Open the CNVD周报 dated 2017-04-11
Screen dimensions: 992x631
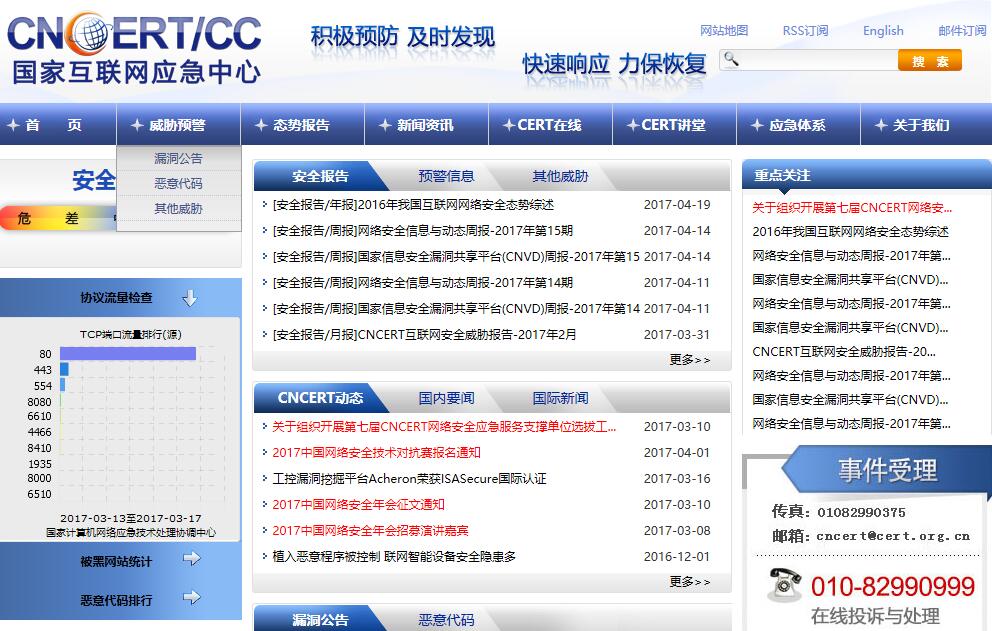pyautogui.click(x=456, y=308)
